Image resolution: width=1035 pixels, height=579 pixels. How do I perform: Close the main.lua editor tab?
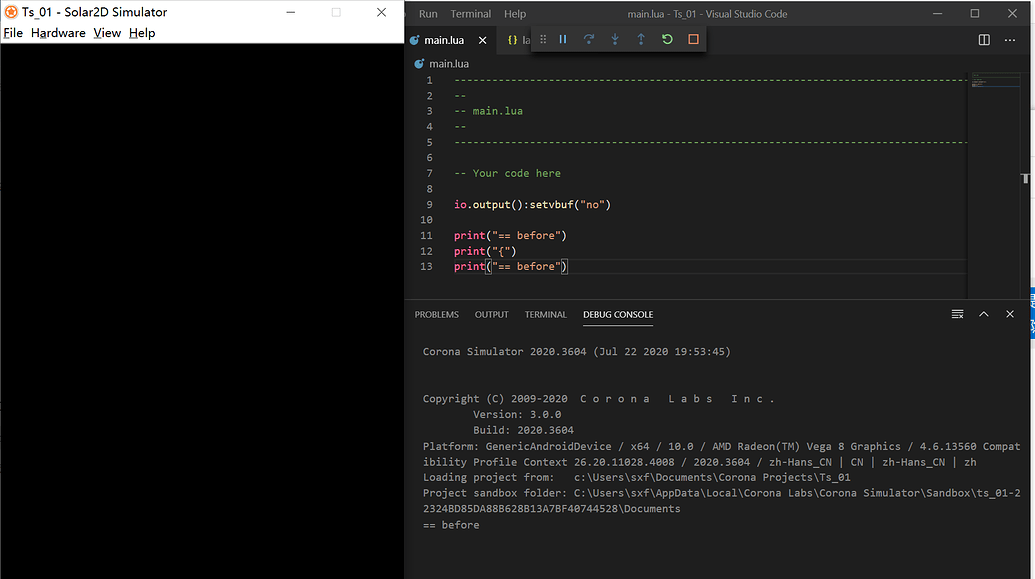click(x=482, y=39)
